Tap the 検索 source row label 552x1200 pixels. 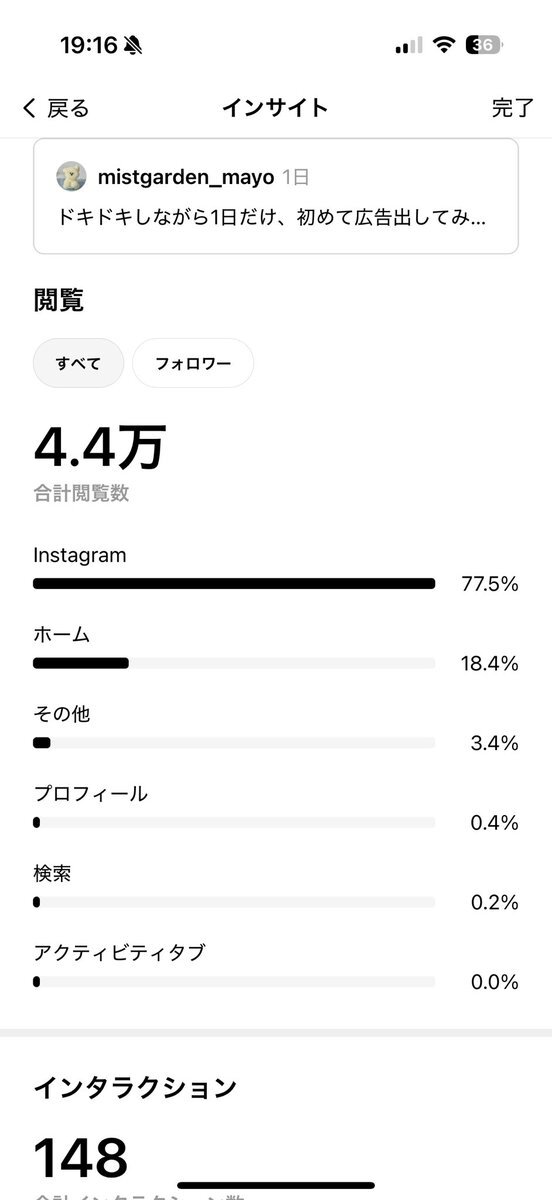(52, 874)
